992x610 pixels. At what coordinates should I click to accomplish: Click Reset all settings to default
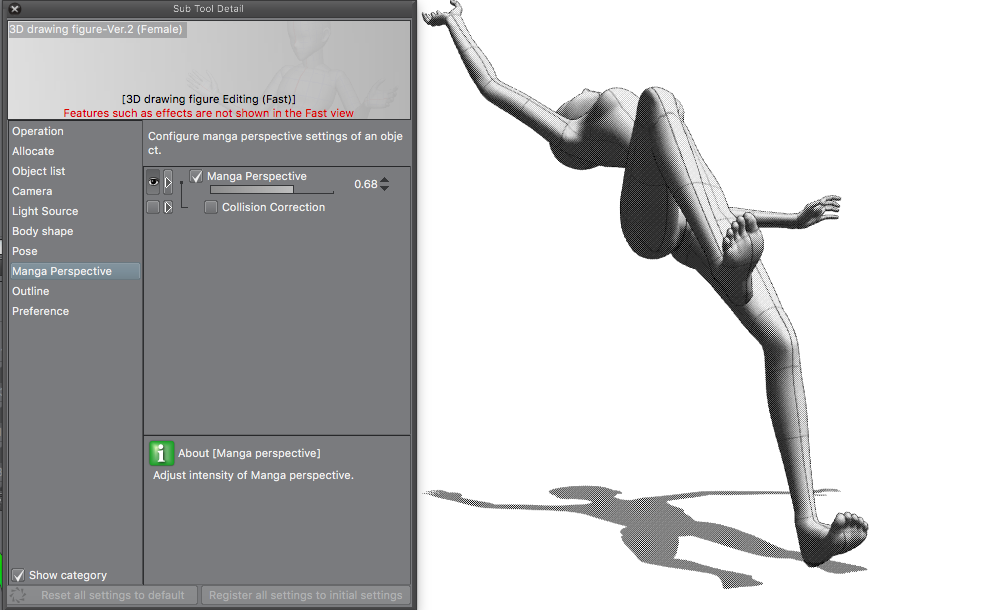click(x=112, y=595)
